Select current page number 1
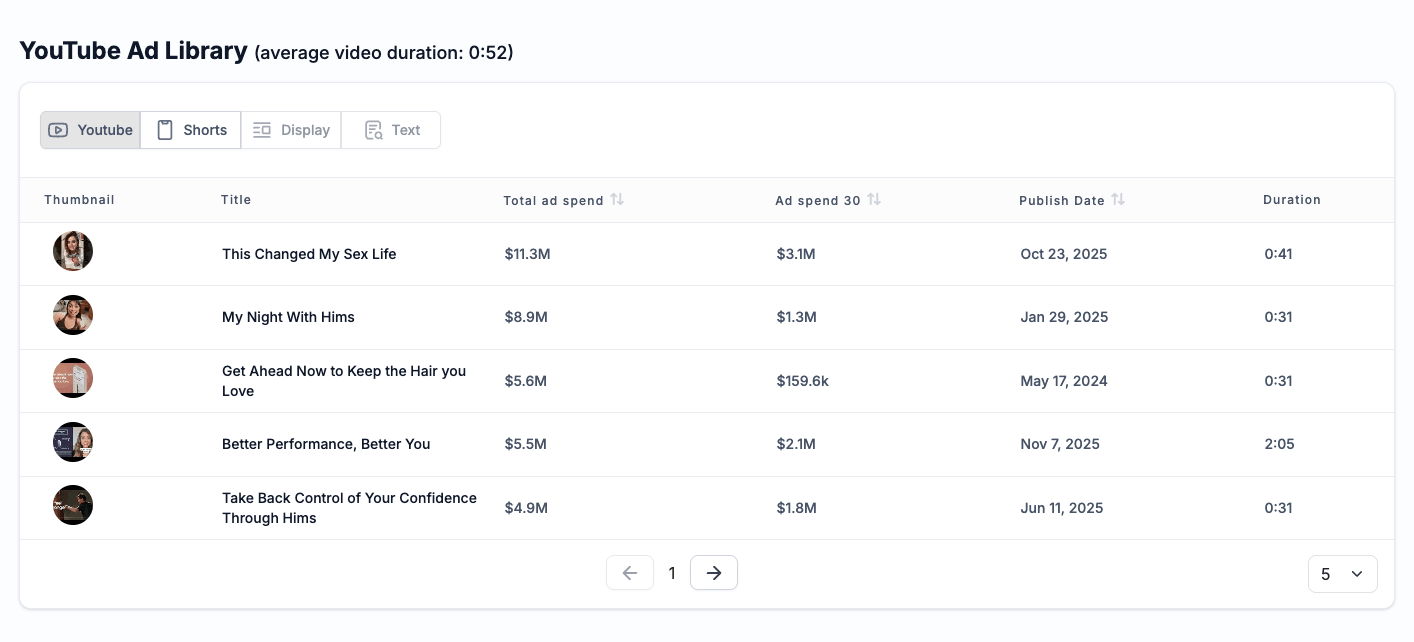 point(672,573)
